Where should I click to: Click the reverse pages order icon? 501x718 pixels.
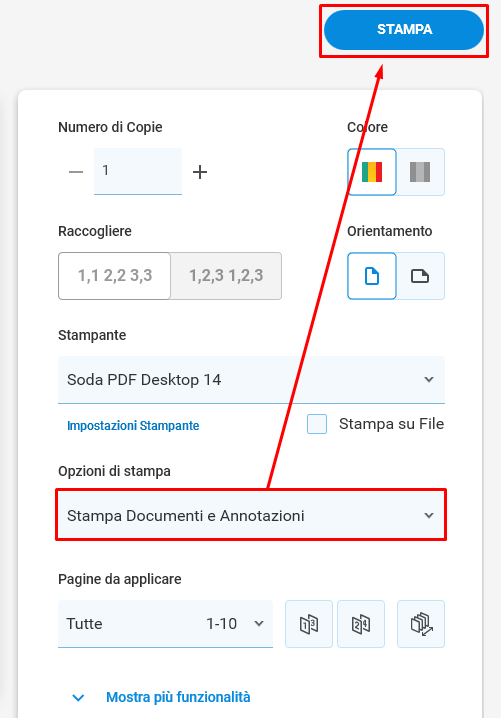tap(421, 624)
